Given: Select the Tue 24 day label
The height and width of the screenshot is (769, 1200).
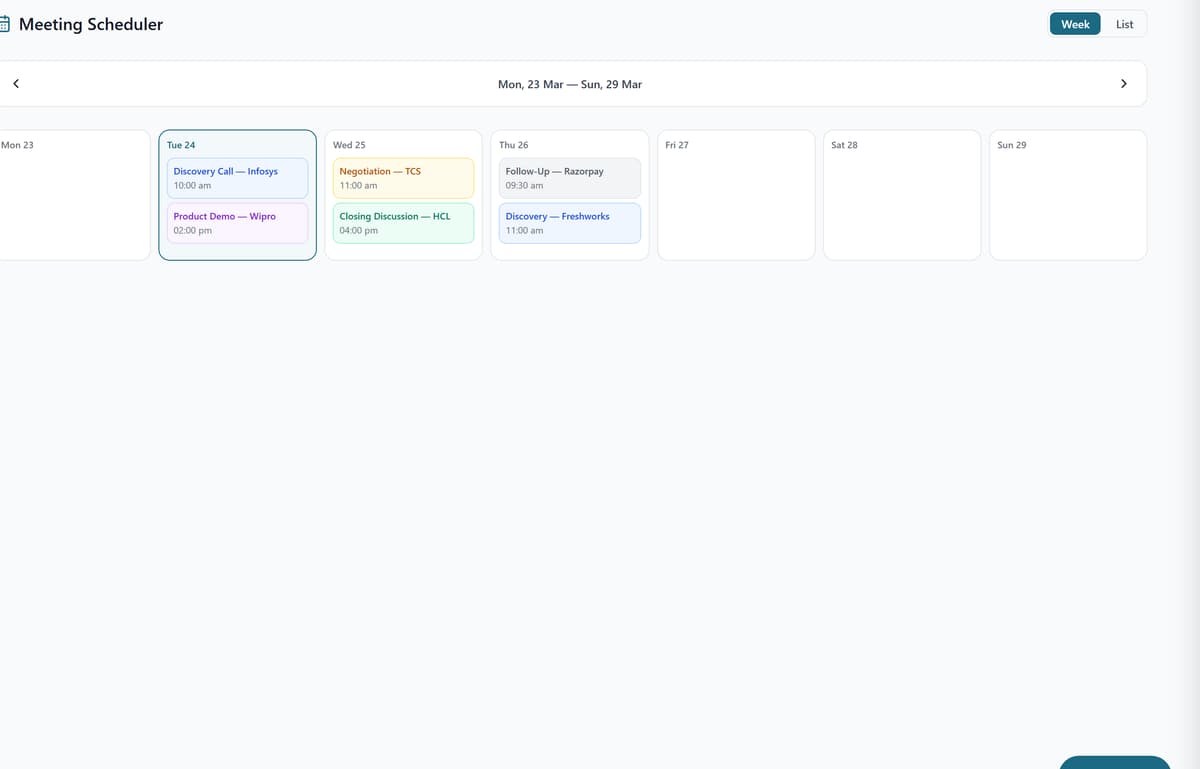Looking at the screenshot, I should [181, 145].
